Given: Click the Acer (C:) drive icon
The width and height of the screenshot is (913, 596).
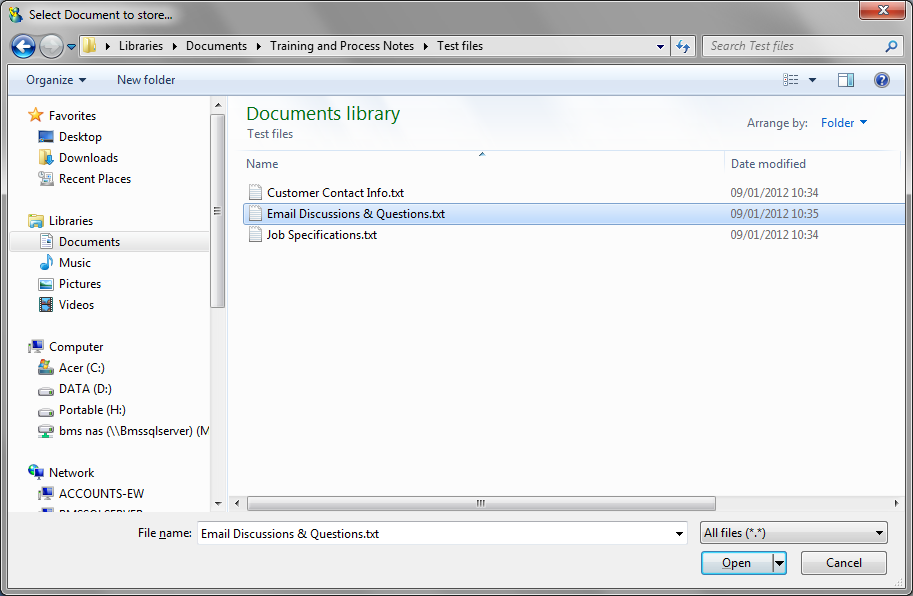Looking at the screenshot, I should [x=45, y=367].
